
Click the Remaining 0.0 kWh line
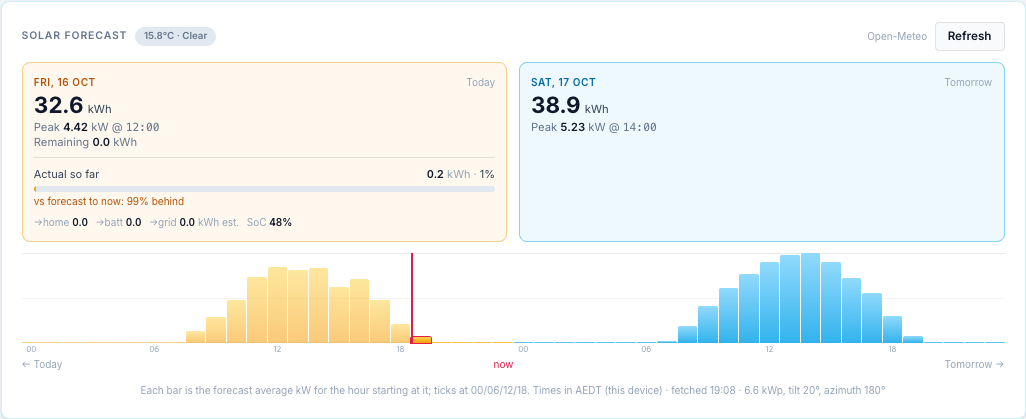(x=85, y=142)
